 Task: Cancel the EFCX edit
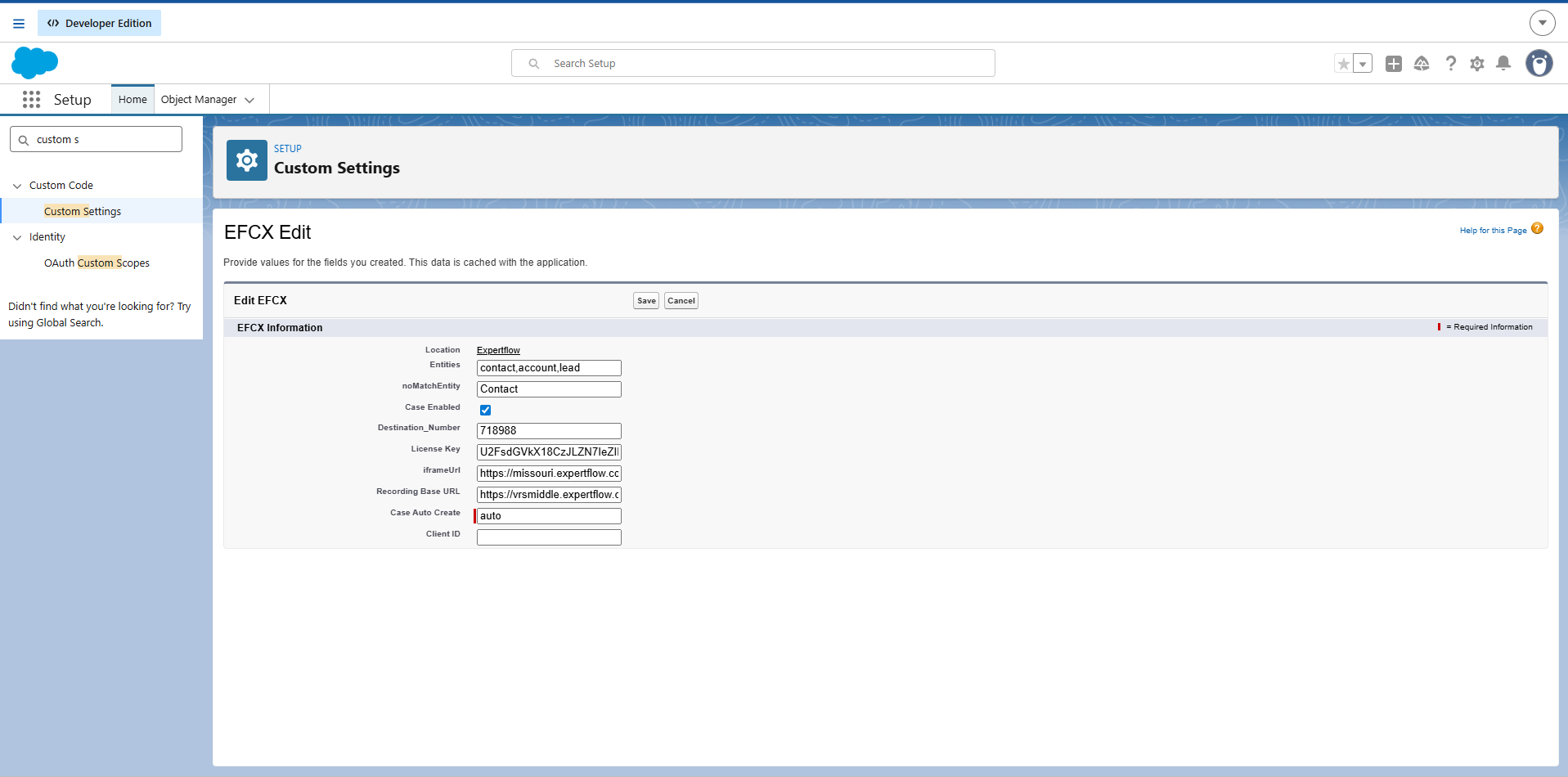(x=681, y=301)
